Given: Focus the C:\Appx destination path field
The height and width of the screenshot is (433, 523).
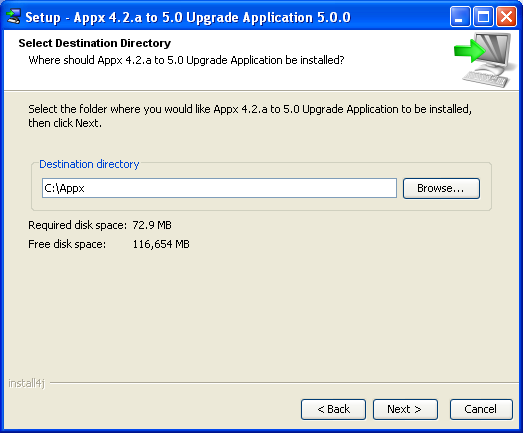Looking at the screenshot, I should pos(219,188).
